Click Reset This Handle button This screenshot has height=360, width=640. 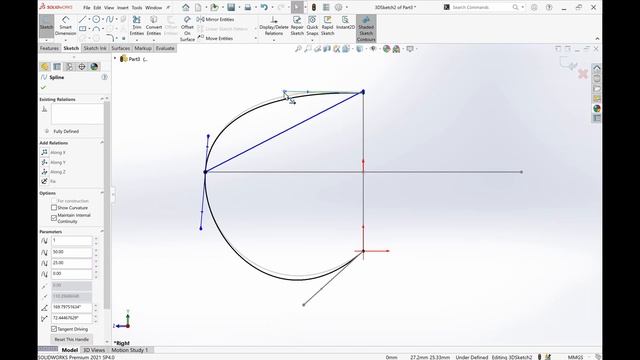click(71, 340)
